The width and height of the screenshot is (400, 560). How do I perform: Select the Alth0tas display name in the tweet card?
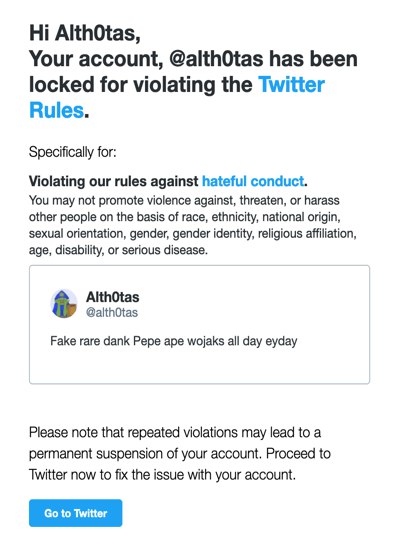(x=112, y=297)
